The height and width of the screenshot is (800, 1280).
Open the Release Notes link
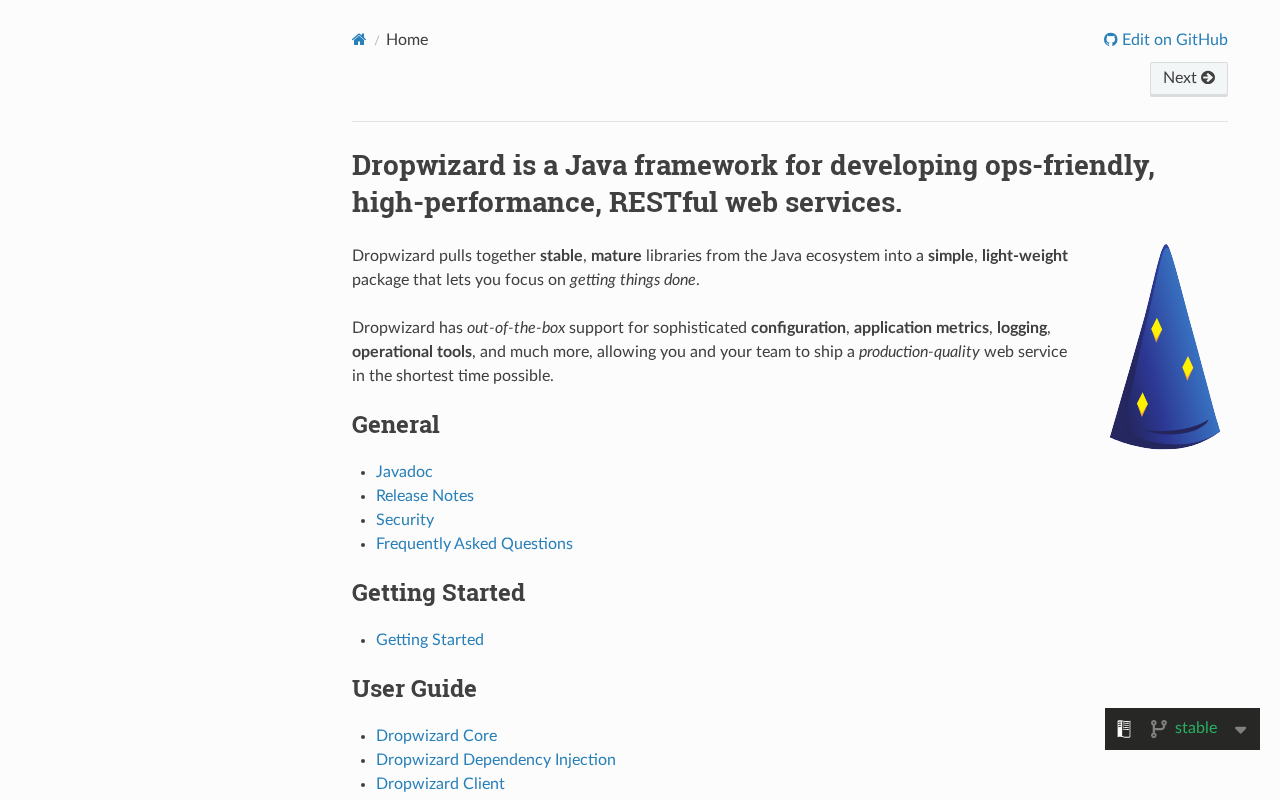[x=425, y=496]
